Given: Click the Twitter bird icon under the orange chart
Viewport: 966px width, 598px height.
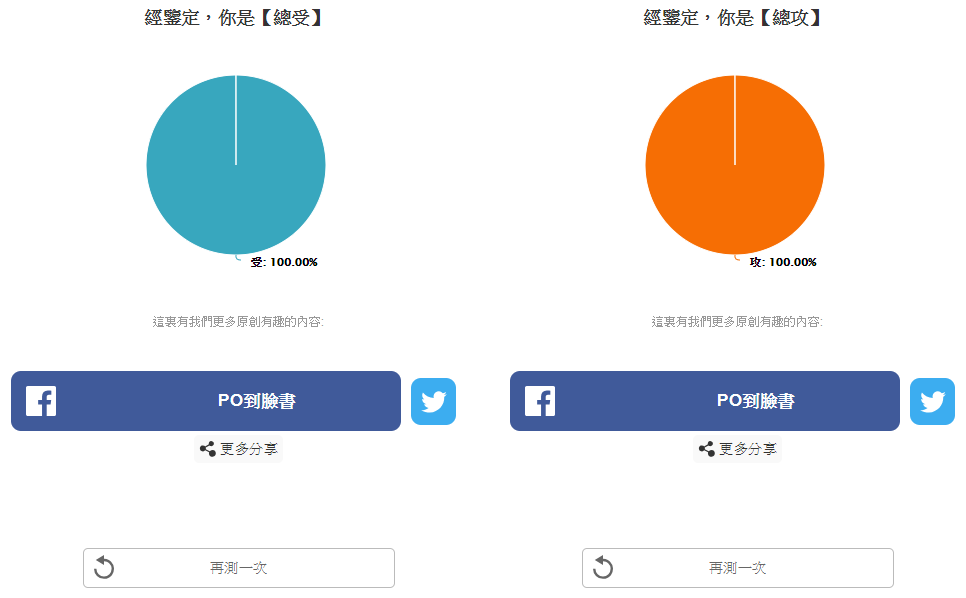Looking at the screenshot, I should pos(932,402).
